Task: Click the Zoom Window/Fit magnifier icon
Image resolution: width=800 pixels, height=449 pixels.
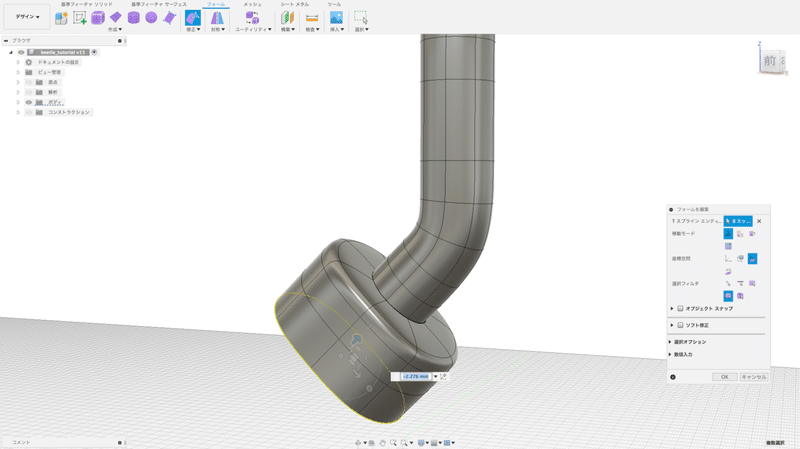Action: [405, 443]
